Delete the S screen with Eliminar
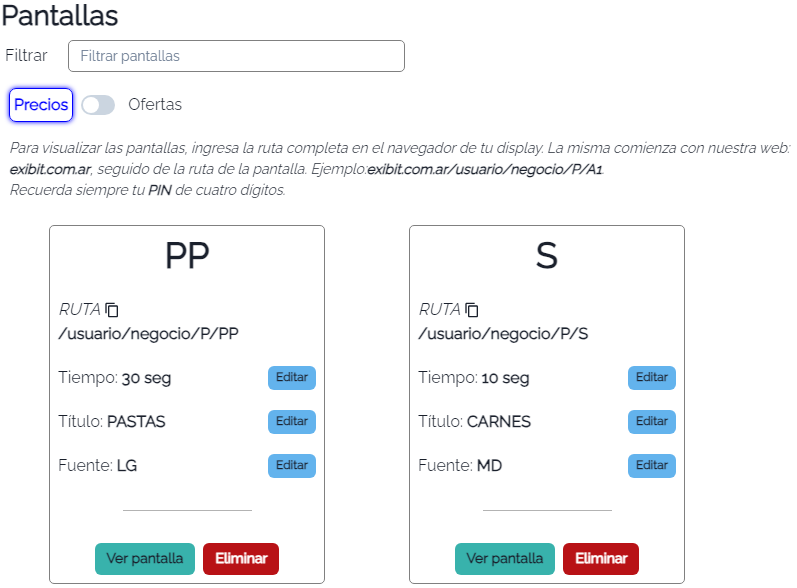This screenshot has height=588, width=797. coord(601,559)
